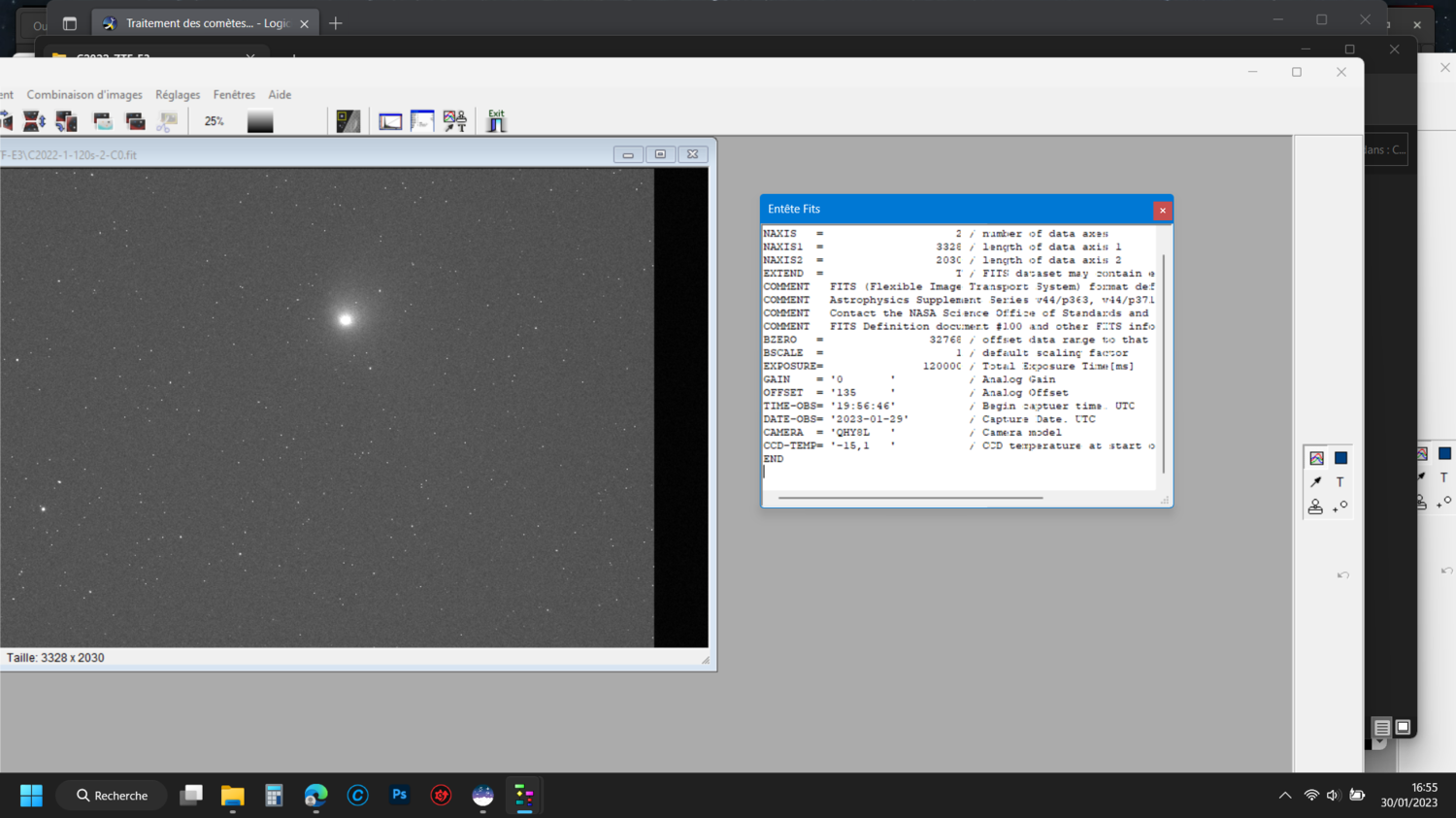Viewport: 1456px width, 818px height.
Task: Click the bright comet nucleus in the image
Action: pos(345,319)
